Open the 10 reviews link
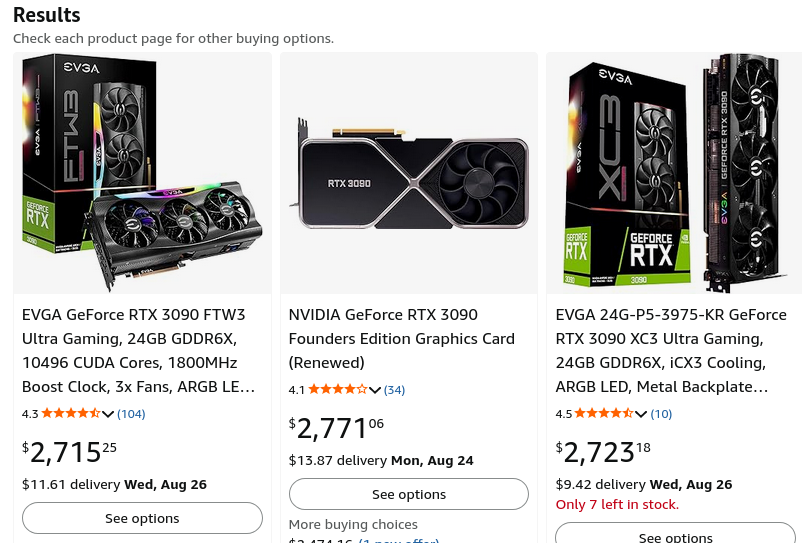Viewport: 802px width, 543px height. pyautogui.click(x=661, y=414)
